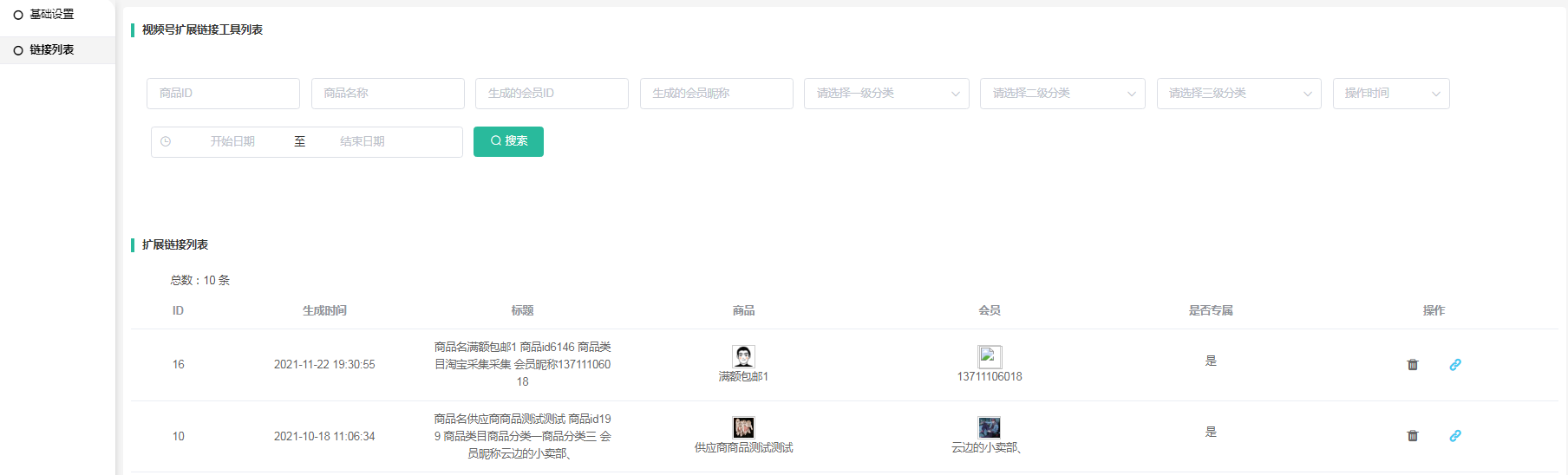Focus the 生成的会员ID input field
This screenshot has height=475, width=1568.
552,94
